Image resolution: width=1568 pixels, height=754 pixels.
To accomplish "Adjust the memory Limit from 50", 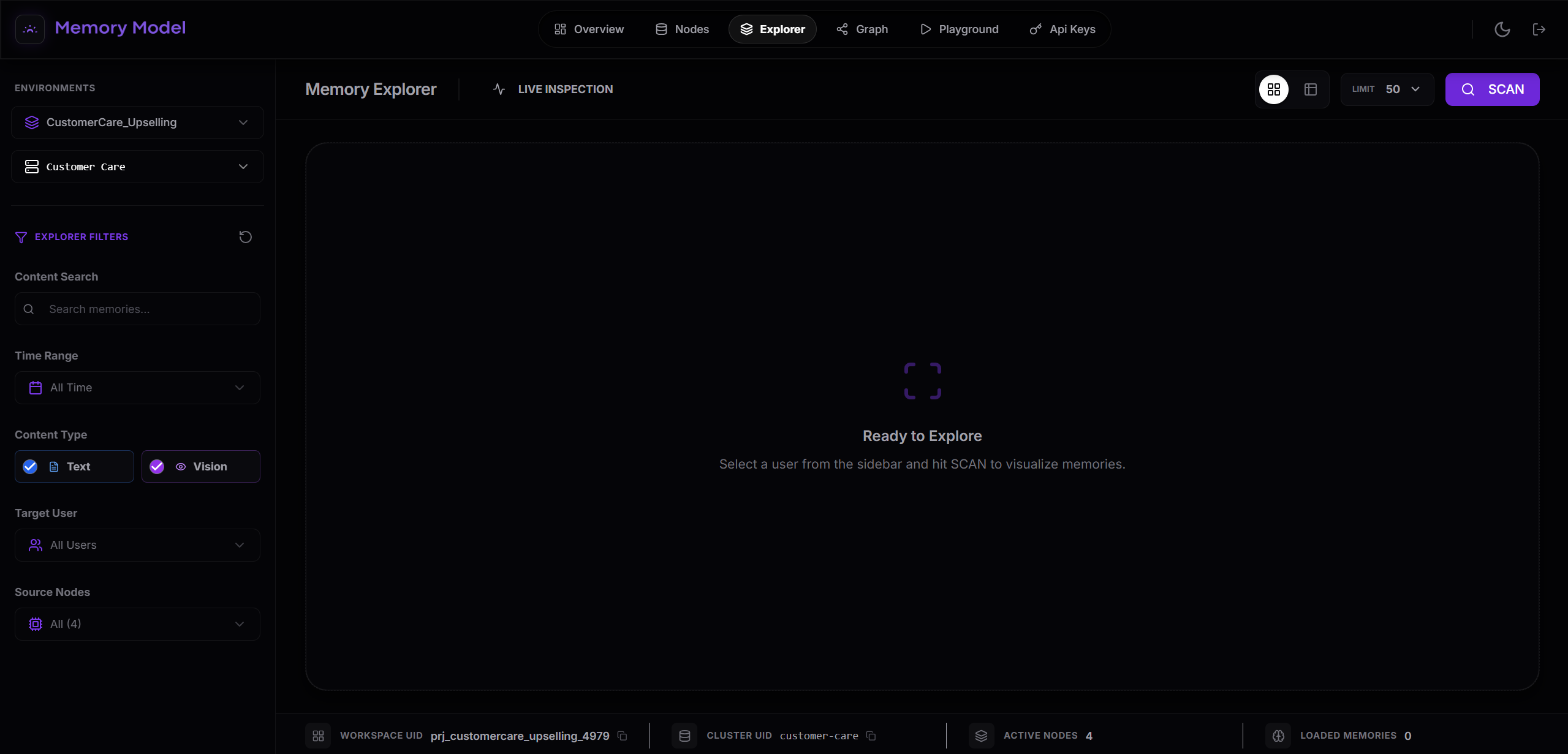I will pos(1387,89).
